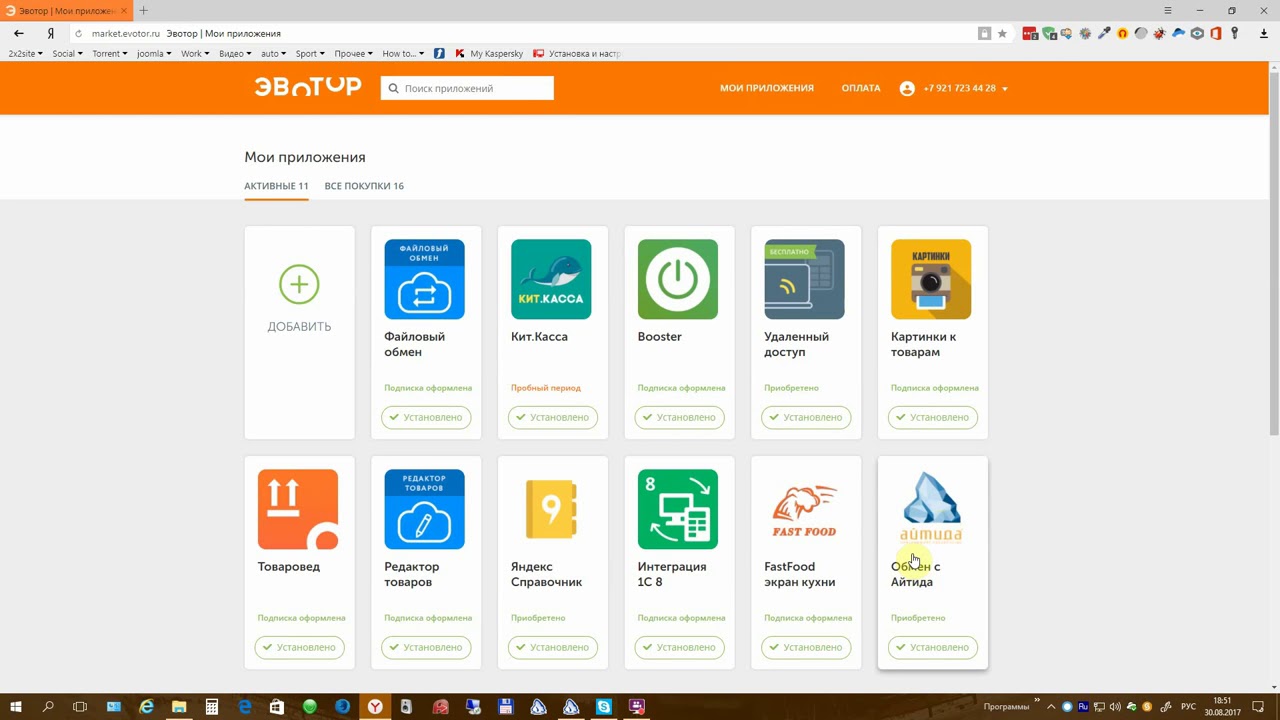Open ОПЛАТА in header menu
This screenshot has height=720, width=1280.
(861, 88)
